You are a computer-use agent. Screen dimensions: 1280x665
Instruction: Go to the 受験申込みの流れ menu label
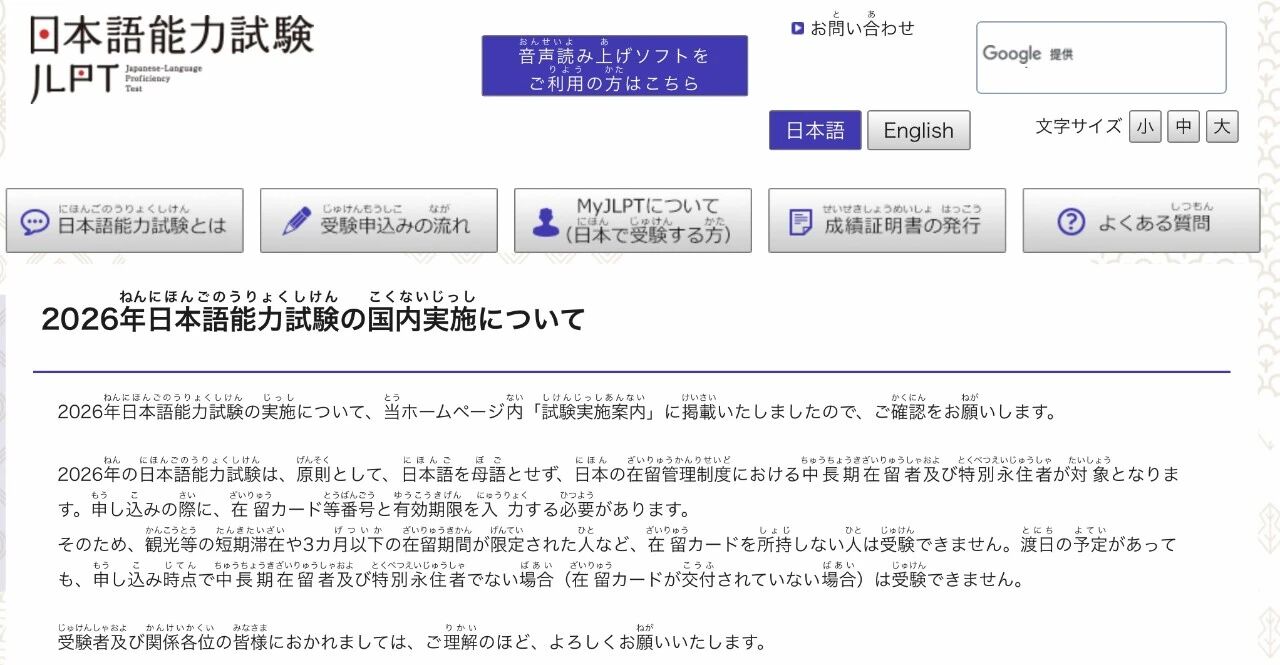(x=395, y=225)
